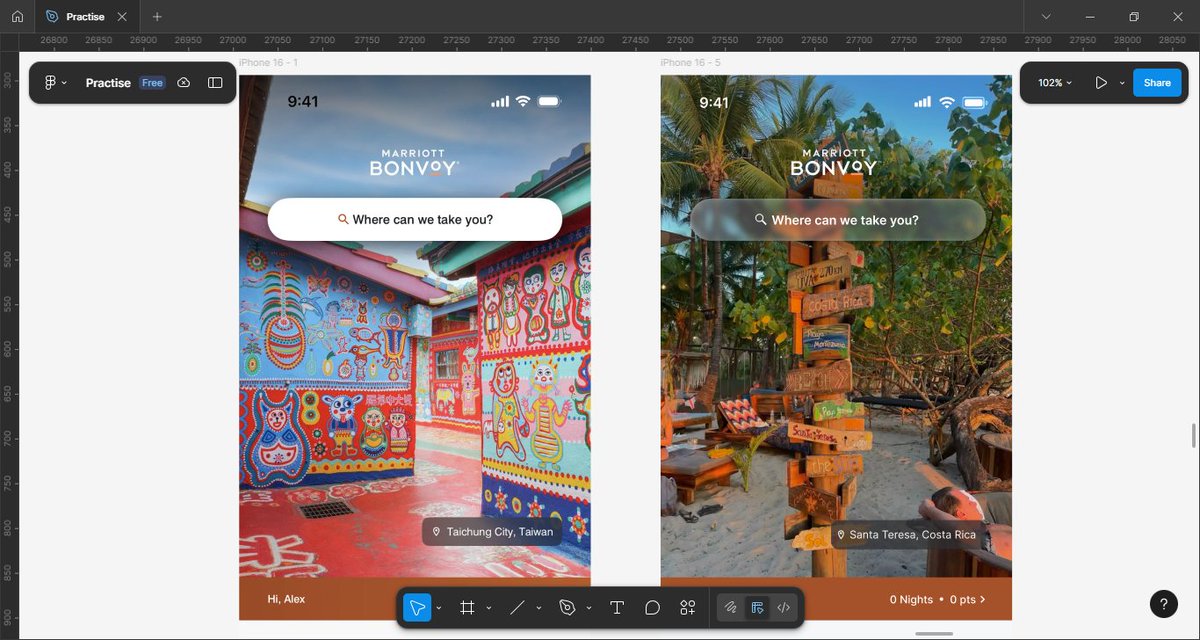This screenshot has height=640, width=1200.
Task: Click the Practise file name in the panel
Action: point(108,83)
